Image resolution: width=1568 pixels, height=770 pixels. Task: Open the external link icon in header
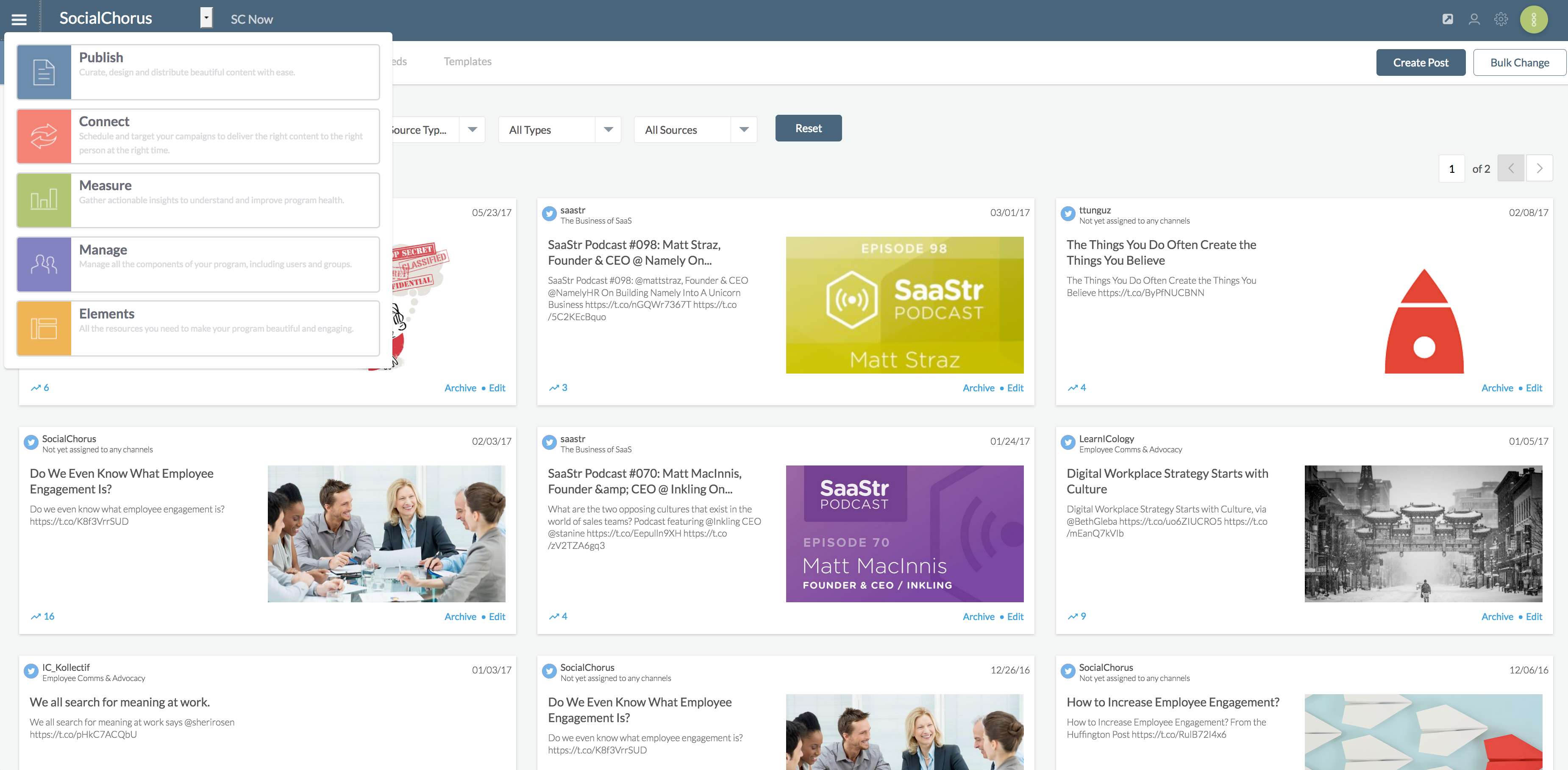1448,19
